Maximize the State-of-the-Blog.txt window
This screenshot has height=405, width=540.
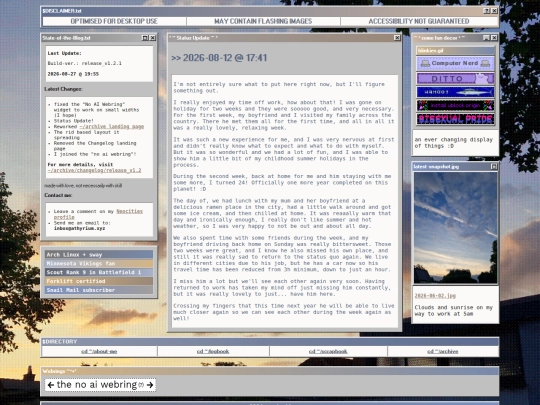pos(145,38)
